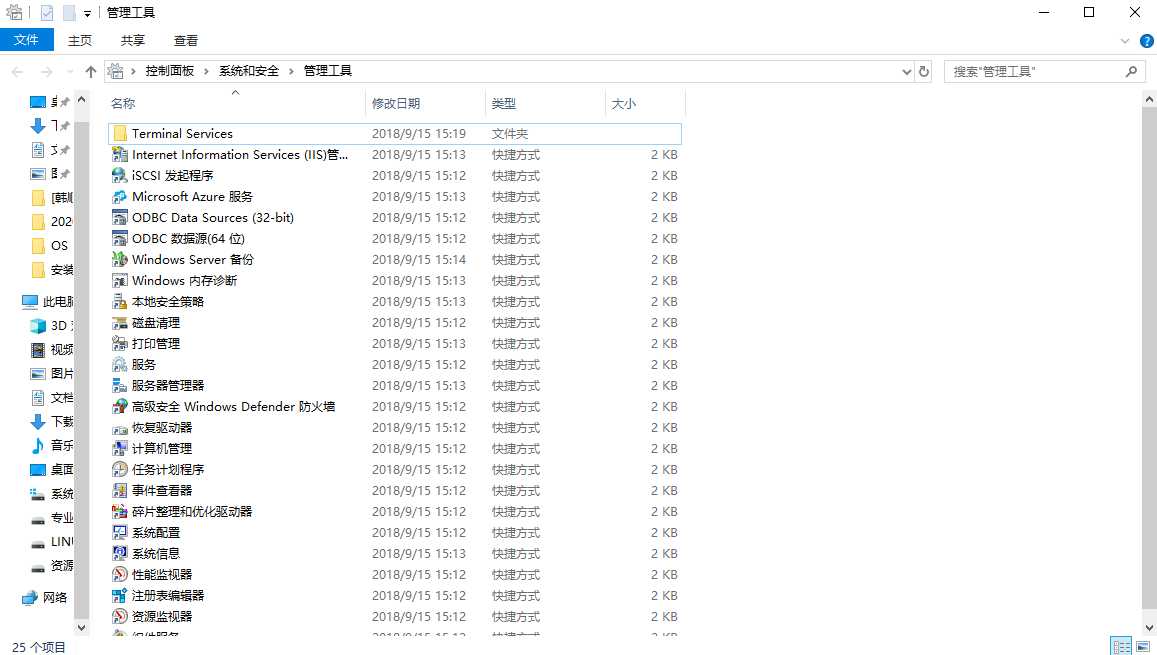Select the OS folder in navigation pane
The height and width of the screenshot is (655, 1157).
[50, 246]
